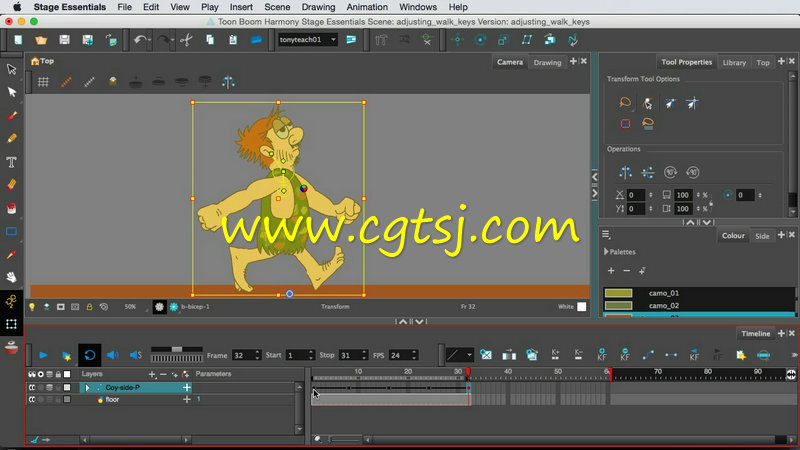Click the Add Keyframe K+ icon

[555, 355]
